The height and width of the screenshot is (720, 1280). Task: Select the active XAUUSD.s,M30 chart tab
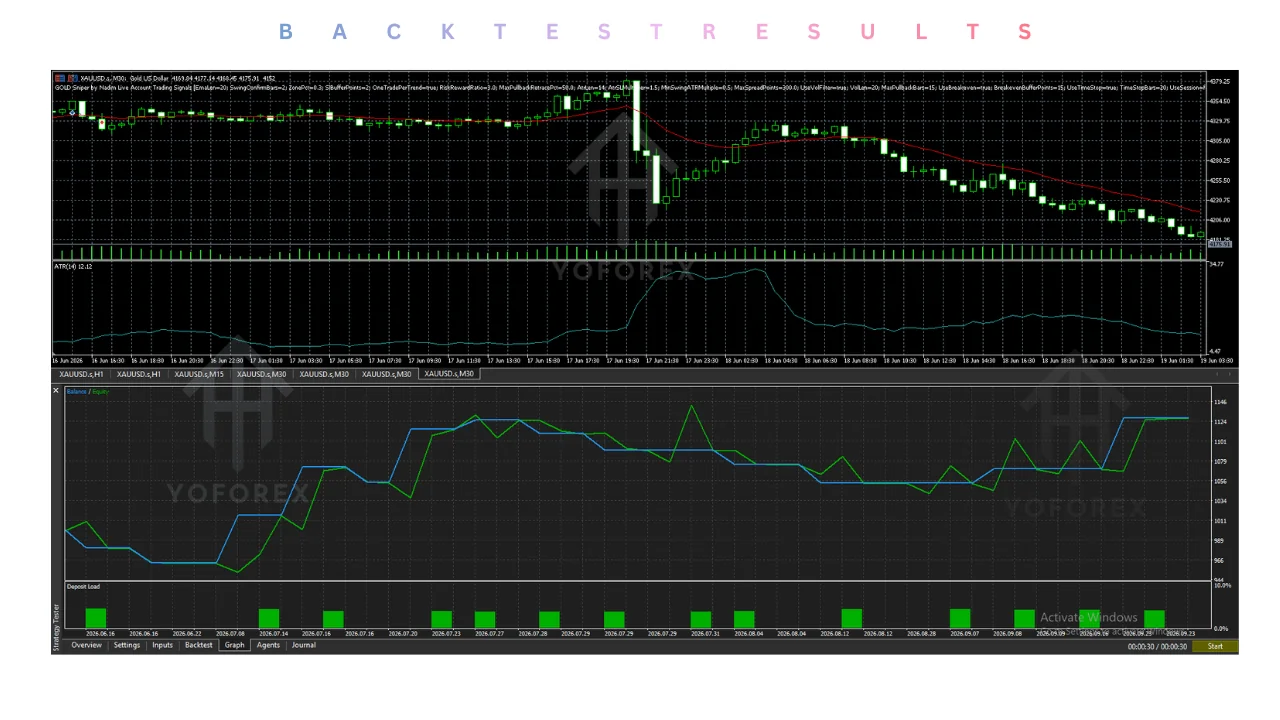(x=449, y=374)
